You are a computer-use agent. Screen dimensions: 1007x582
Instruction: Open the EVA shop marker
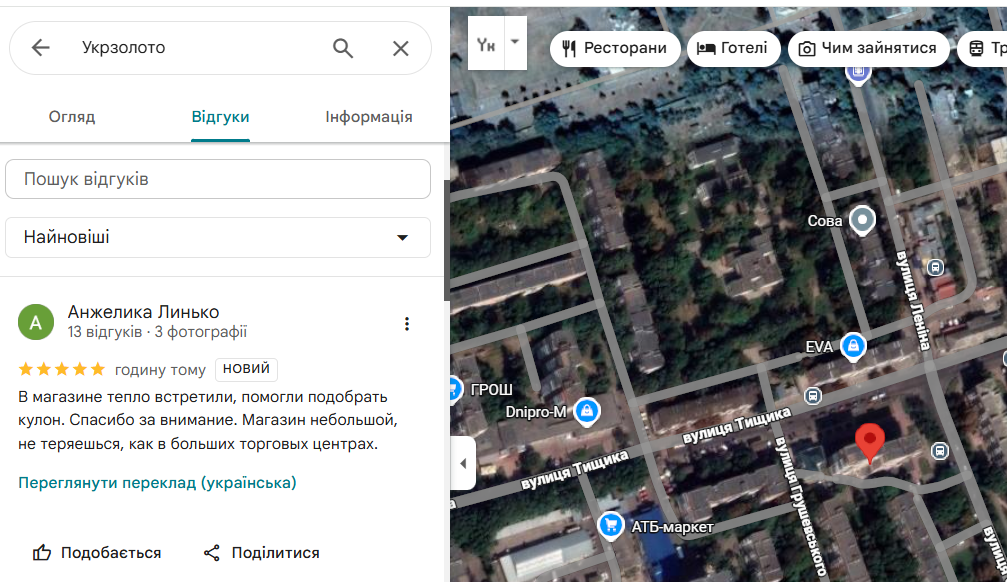click(x=853, y=347)
